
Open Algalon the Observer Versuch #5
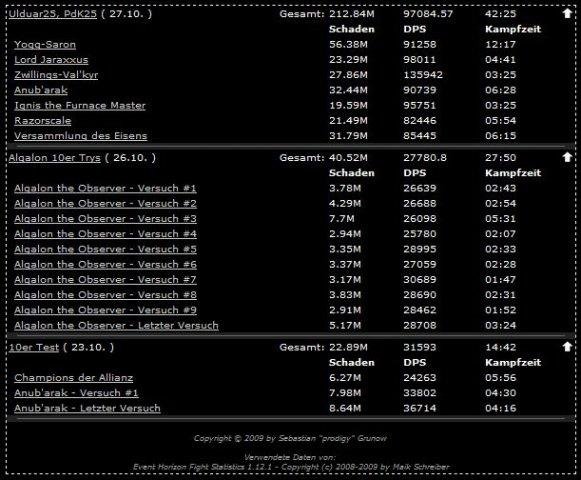click(x=105, y=249)
